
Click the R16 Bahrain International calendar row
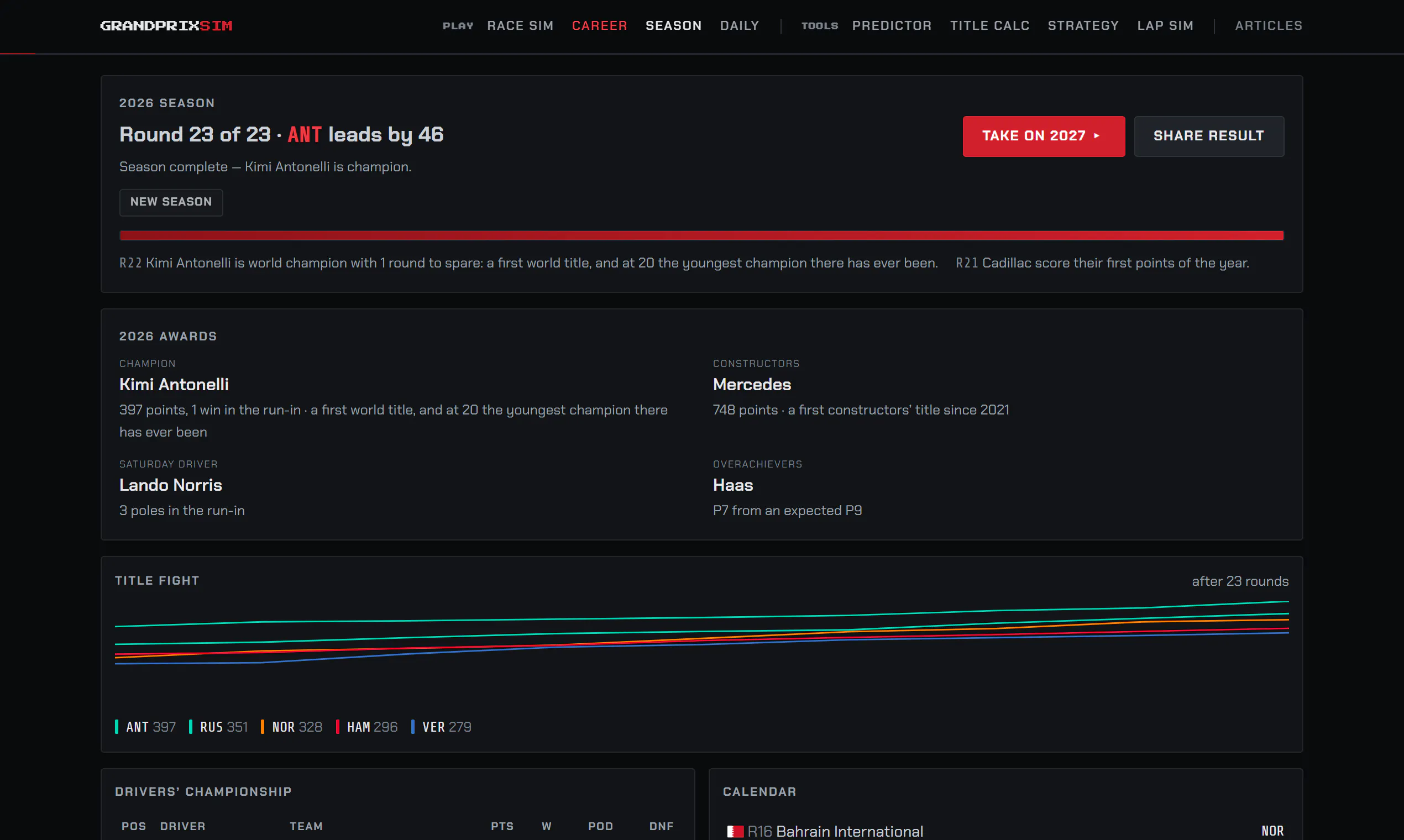pos(1005,831)
